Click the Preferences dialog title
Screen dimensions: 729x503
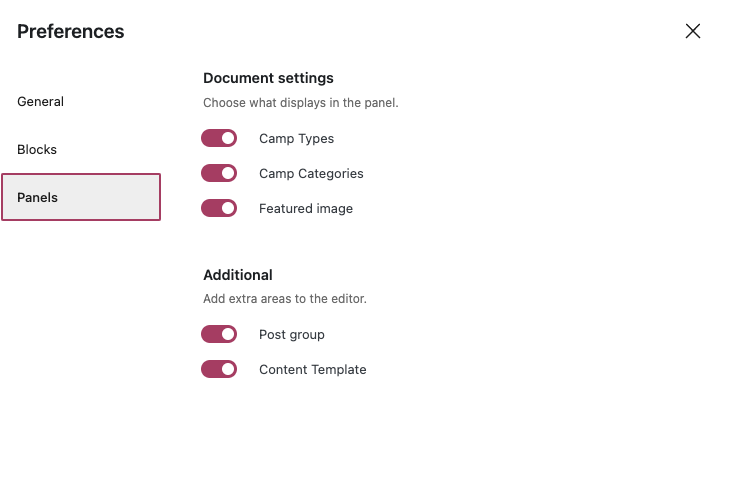(x=71, y=31)
